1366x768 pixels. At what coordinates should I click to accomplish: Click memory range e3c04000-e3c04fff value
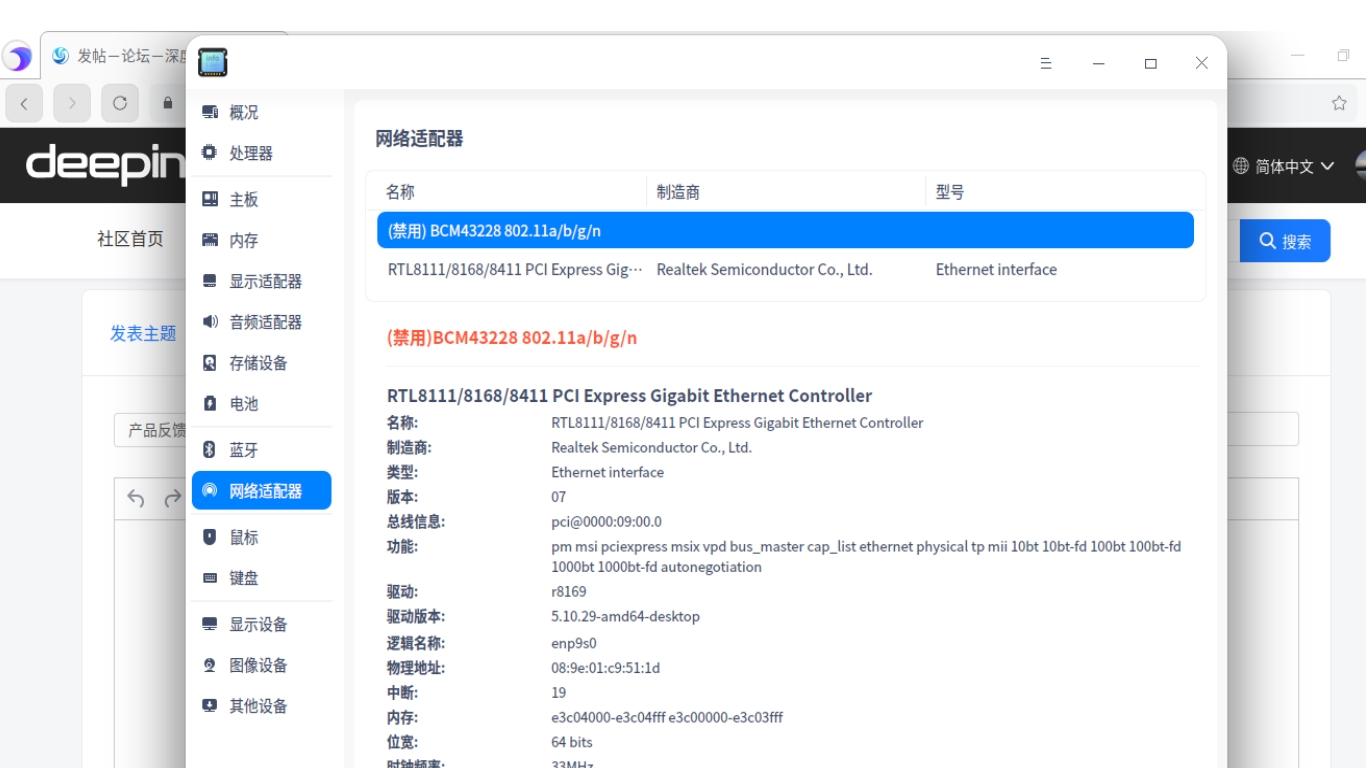point(667,717)
